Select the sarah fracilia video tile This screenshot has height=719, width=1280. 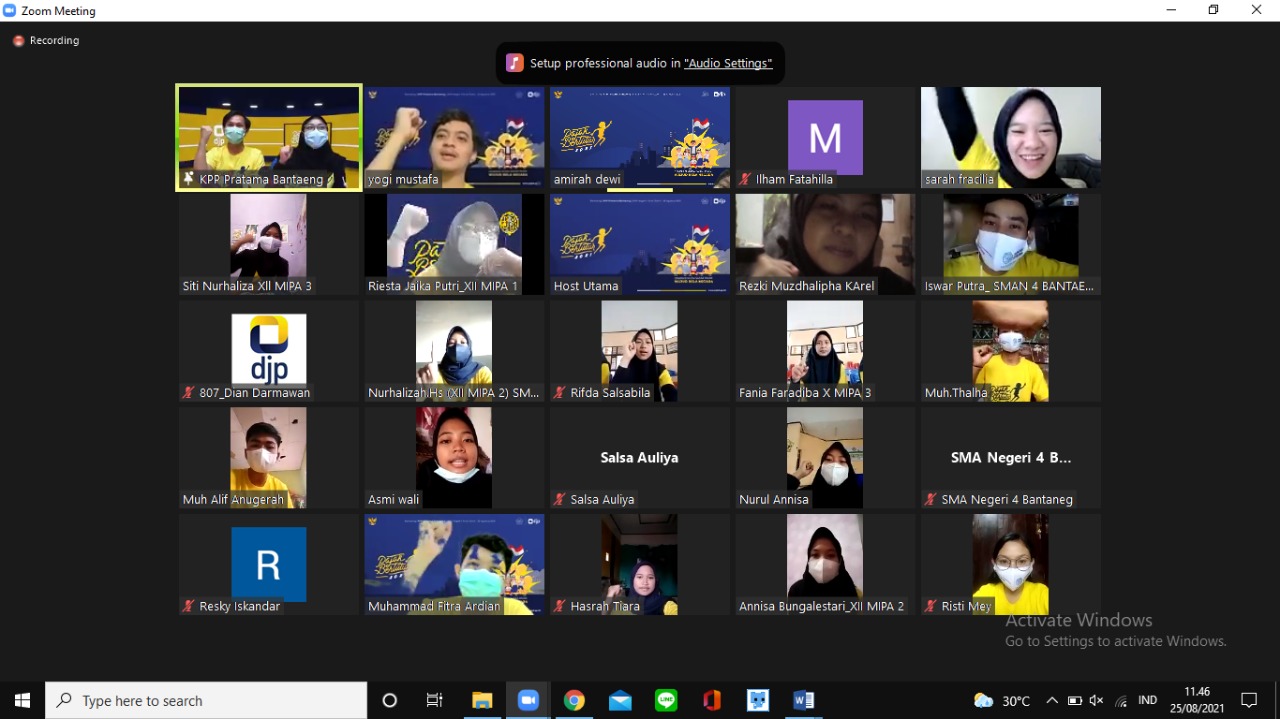click(1010, 137)
